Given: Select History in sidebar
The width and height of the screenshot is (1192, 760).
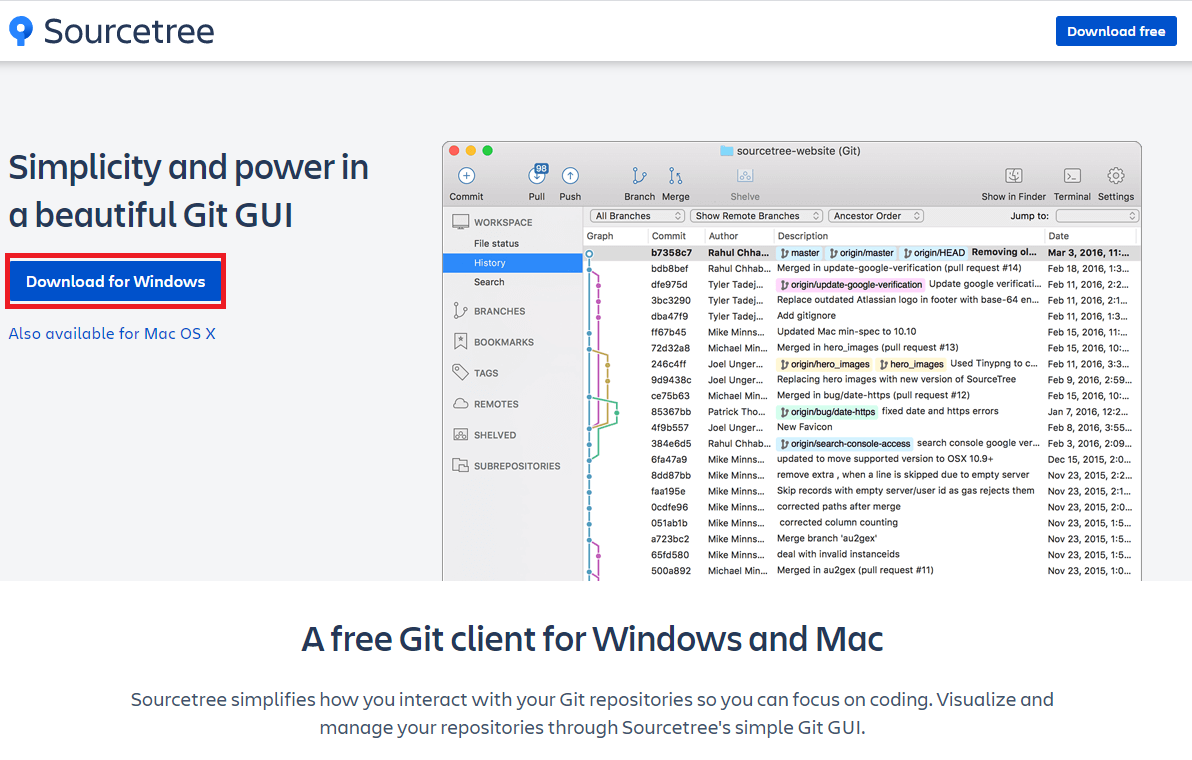Looking at the screenshot, I should pyautogui.click(x=512, y=263).
